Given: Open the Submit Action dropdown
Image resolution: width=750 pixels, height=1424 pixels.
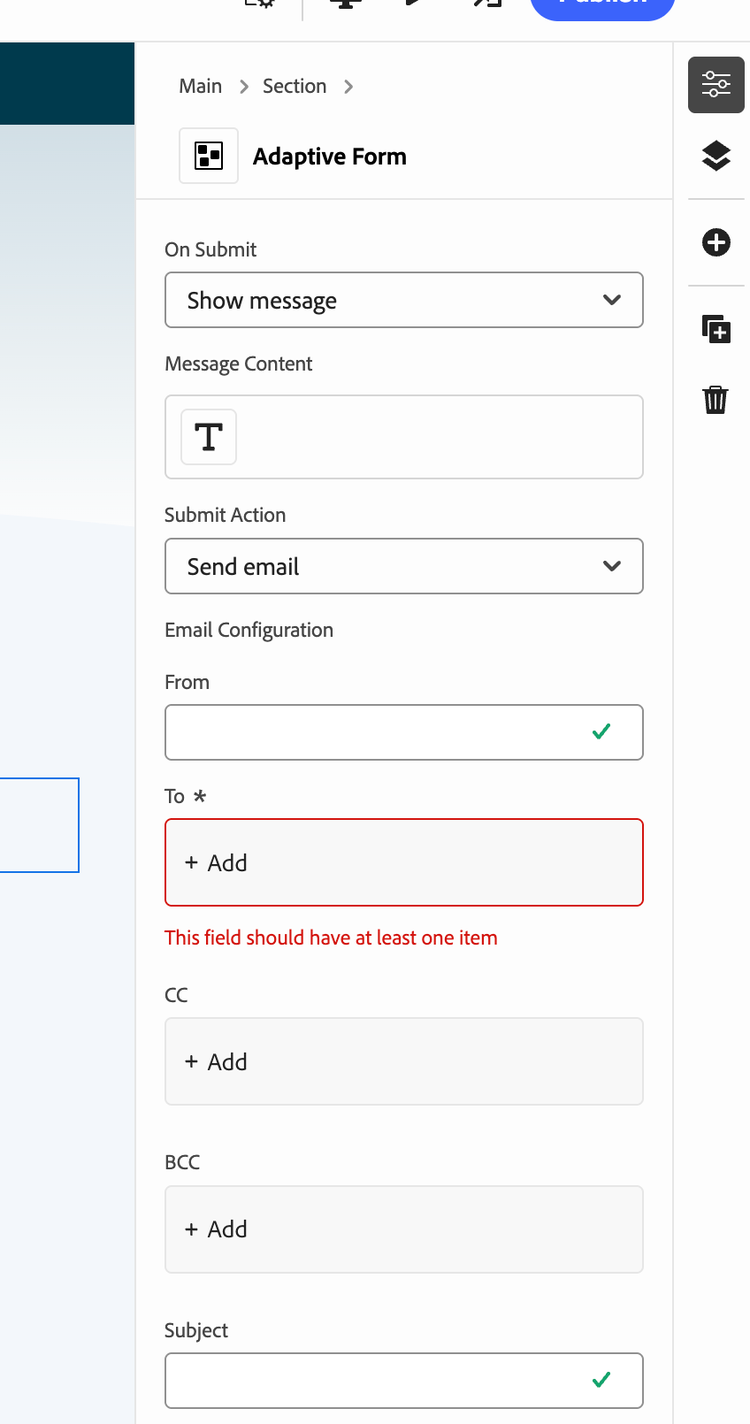Looking at the screenshot, I should tap(404, 566).
